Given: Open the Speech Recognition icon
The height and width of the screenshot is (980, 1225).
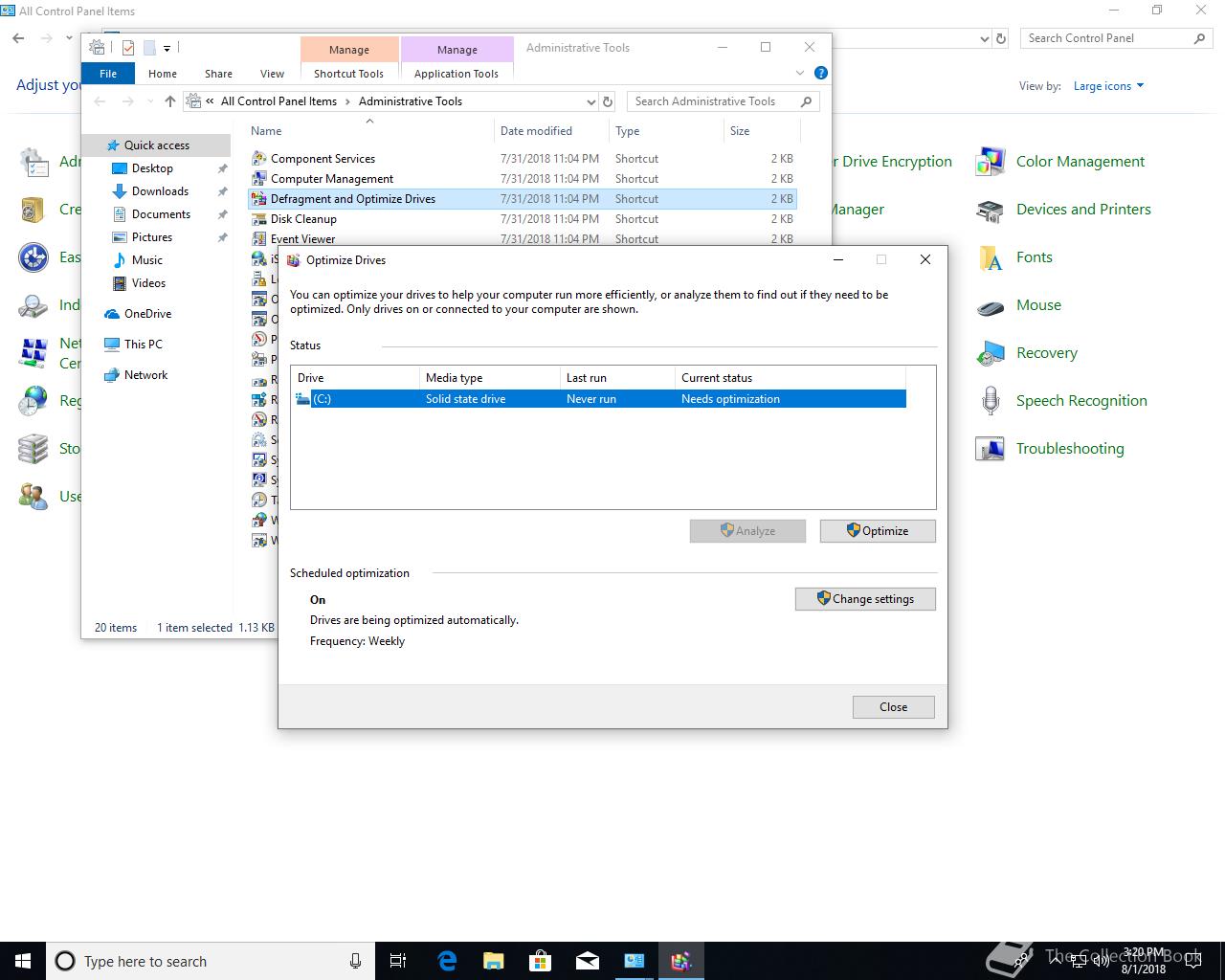Looking at the screenshot, I should [990, 401].
